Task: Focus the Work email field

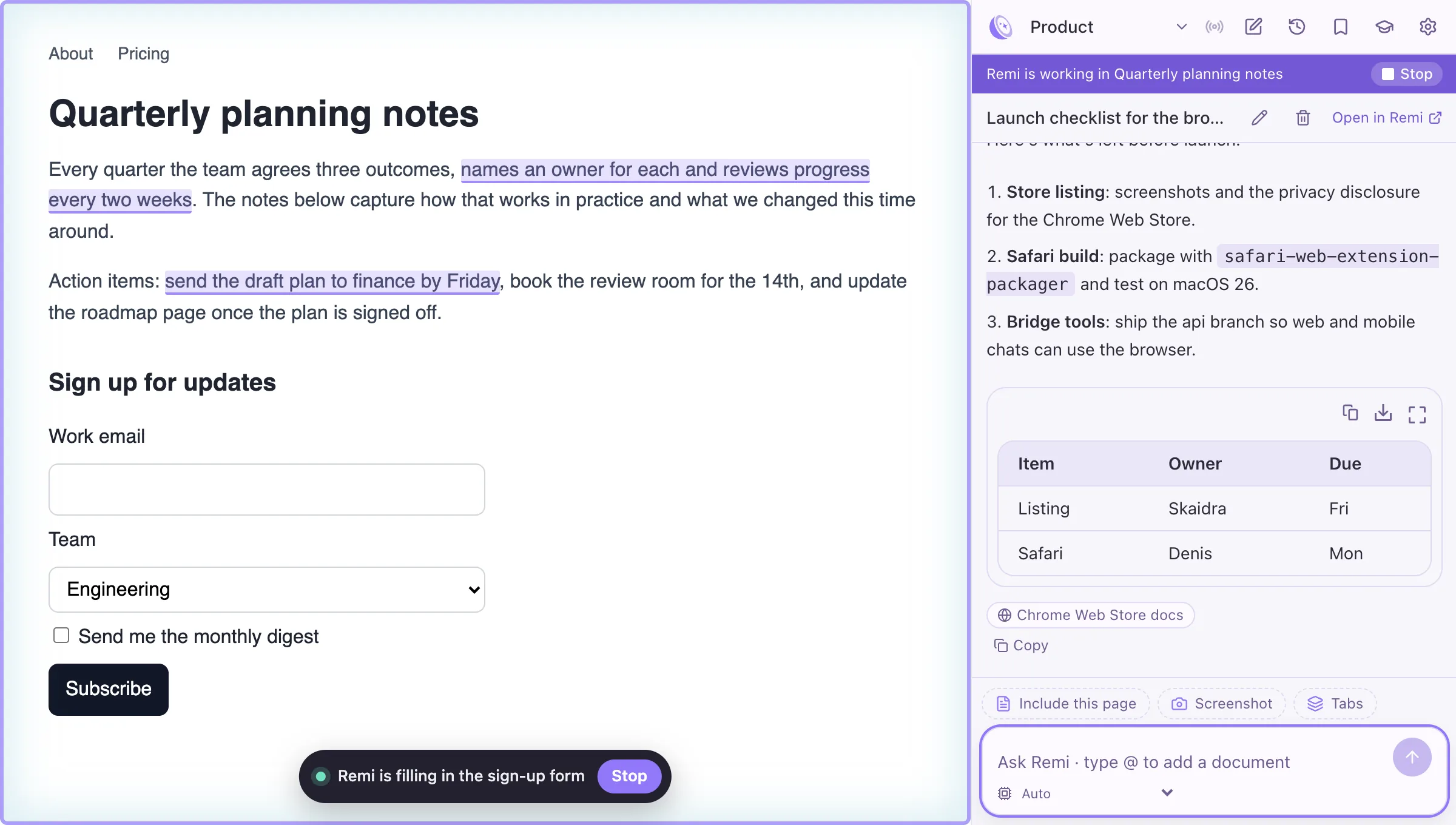Action: pos(267,490)
